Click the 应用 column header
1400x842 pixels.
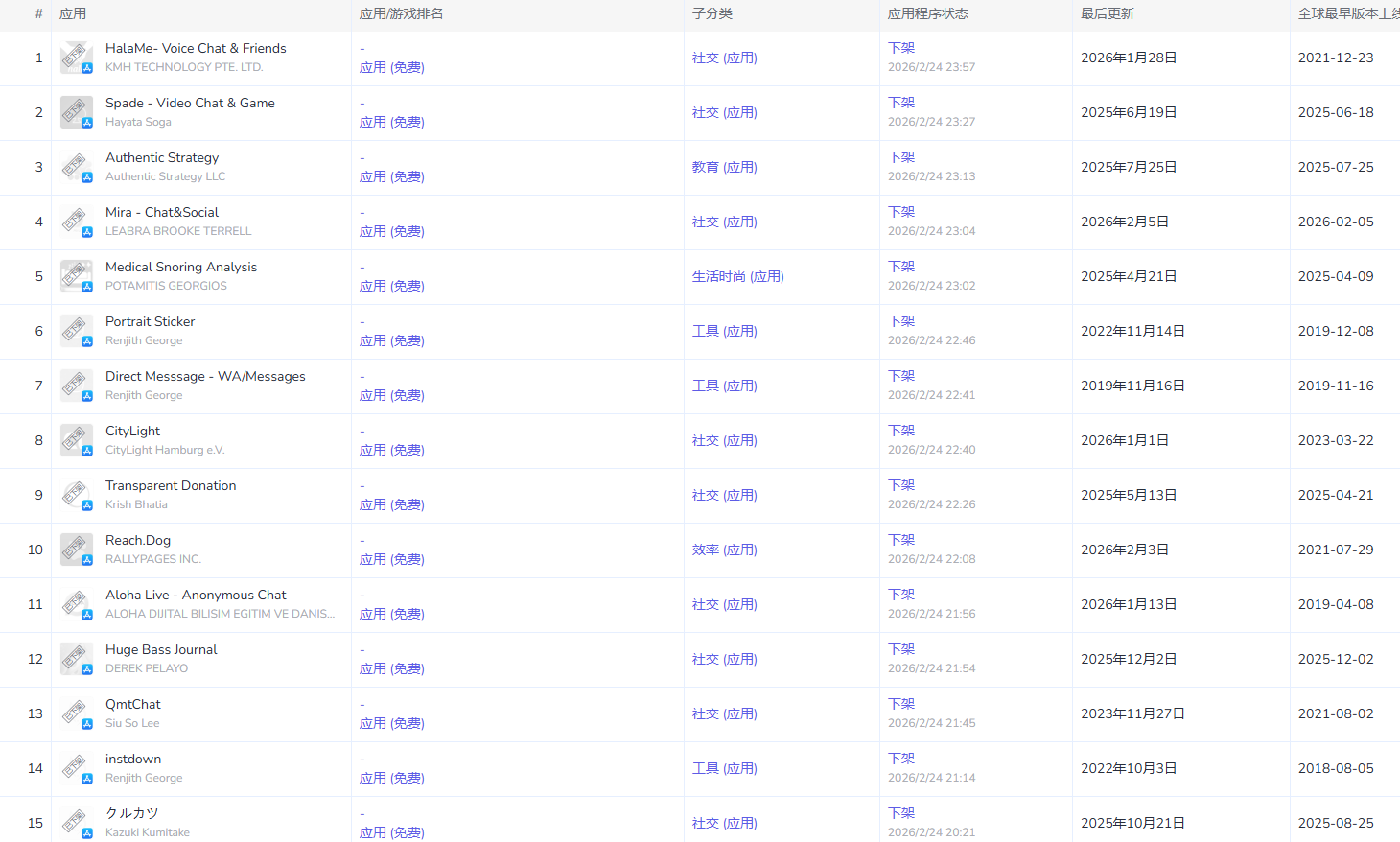coord(73,13)
